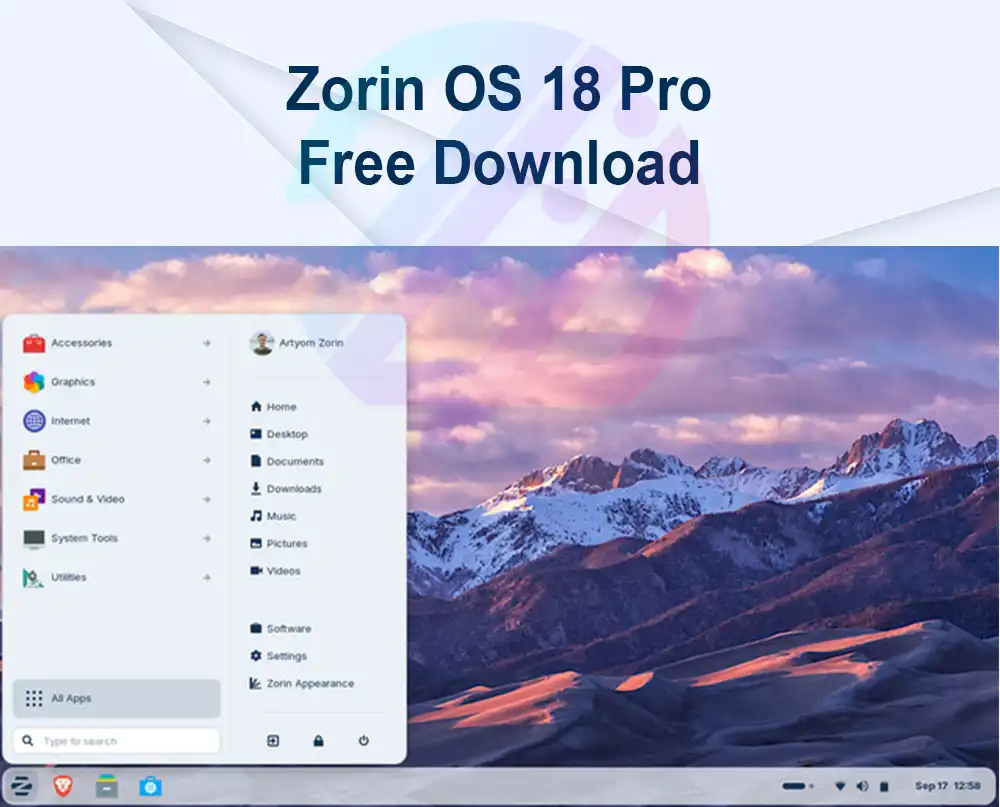Expand the Accessories category
1000x807 pixels.
[x=82, y=343]
